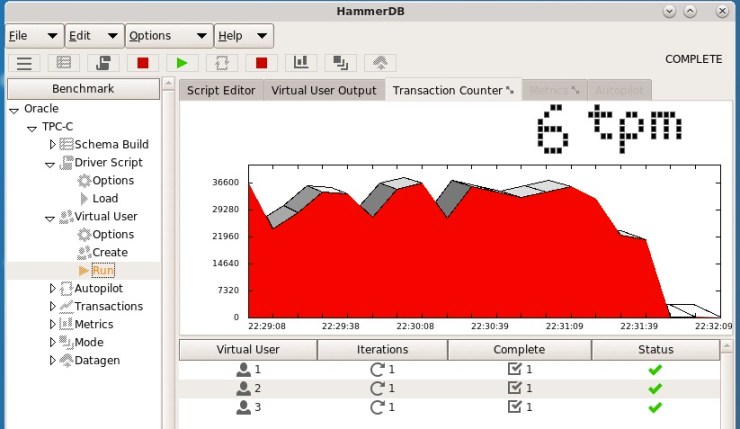
Task: Click the metrics chart toolbar icon
Action: pyautogui.click(x=301, y=63)
